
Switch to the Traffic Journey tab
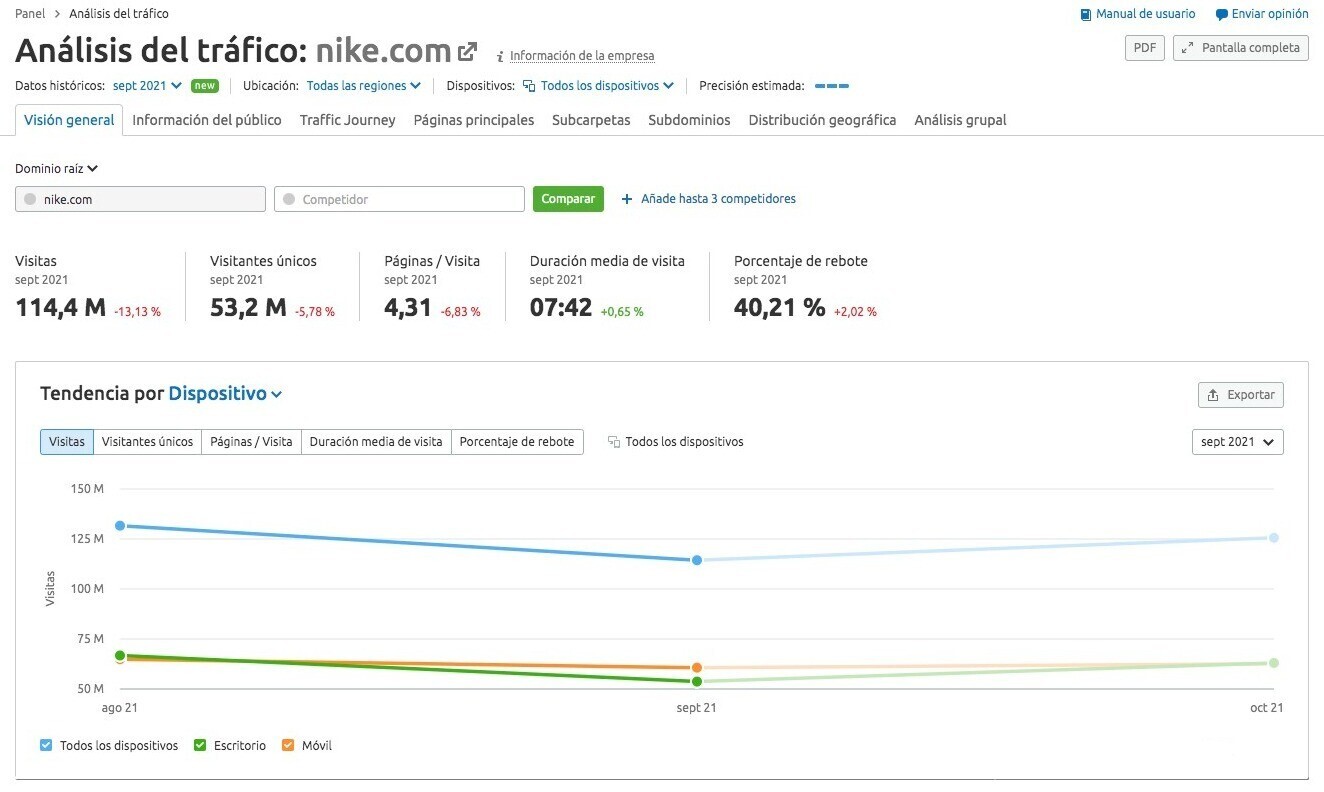(347, 120)
